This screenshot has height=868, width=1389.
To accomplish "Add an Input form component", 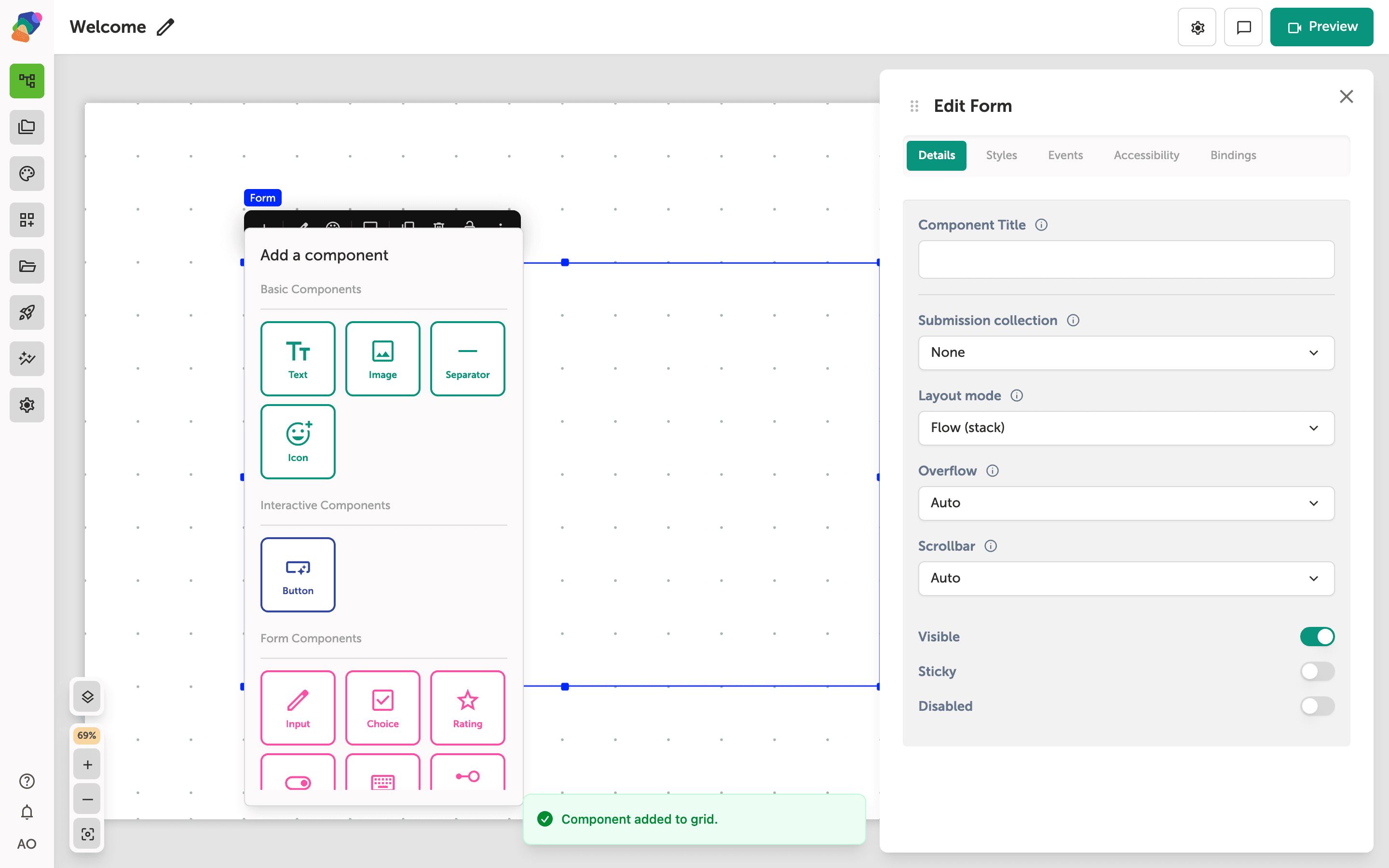I will click(298, 708).
